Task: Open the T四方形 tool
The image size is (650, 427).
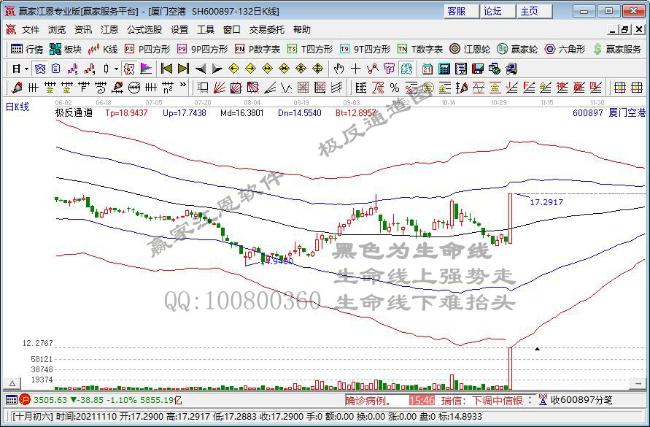Action: (310, 49)
